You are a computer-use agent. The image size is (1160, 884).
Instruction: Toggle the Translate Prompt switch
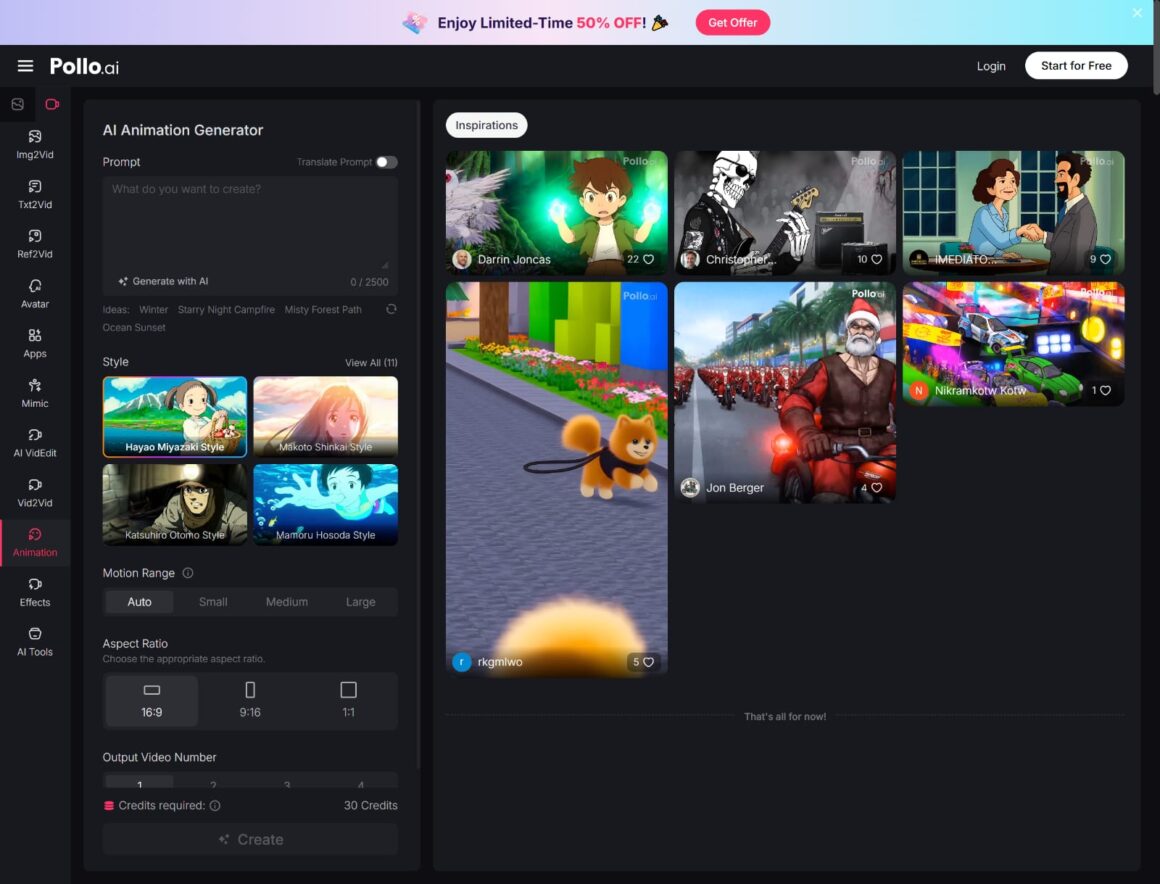pos(386,162)
